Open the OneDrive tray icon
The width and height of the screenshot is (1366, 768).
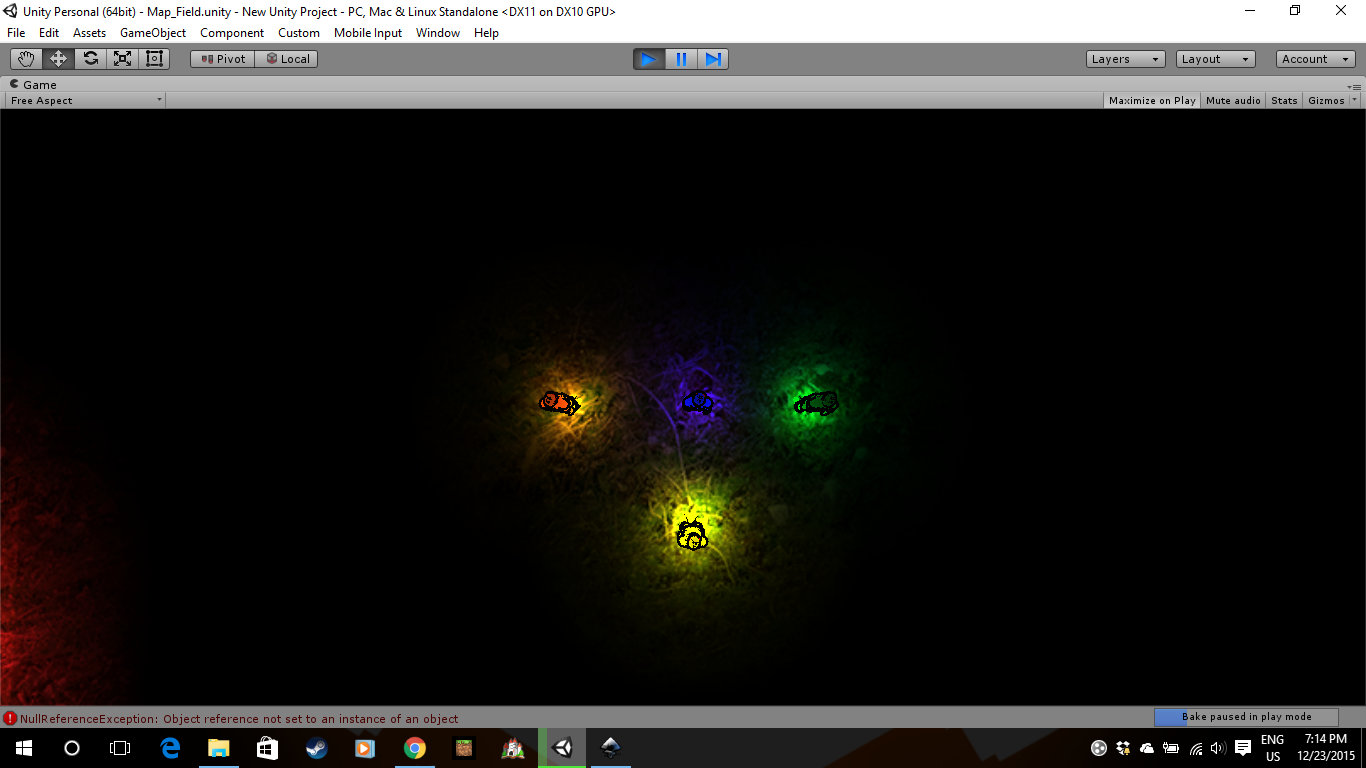click(x=1146, y=748)
